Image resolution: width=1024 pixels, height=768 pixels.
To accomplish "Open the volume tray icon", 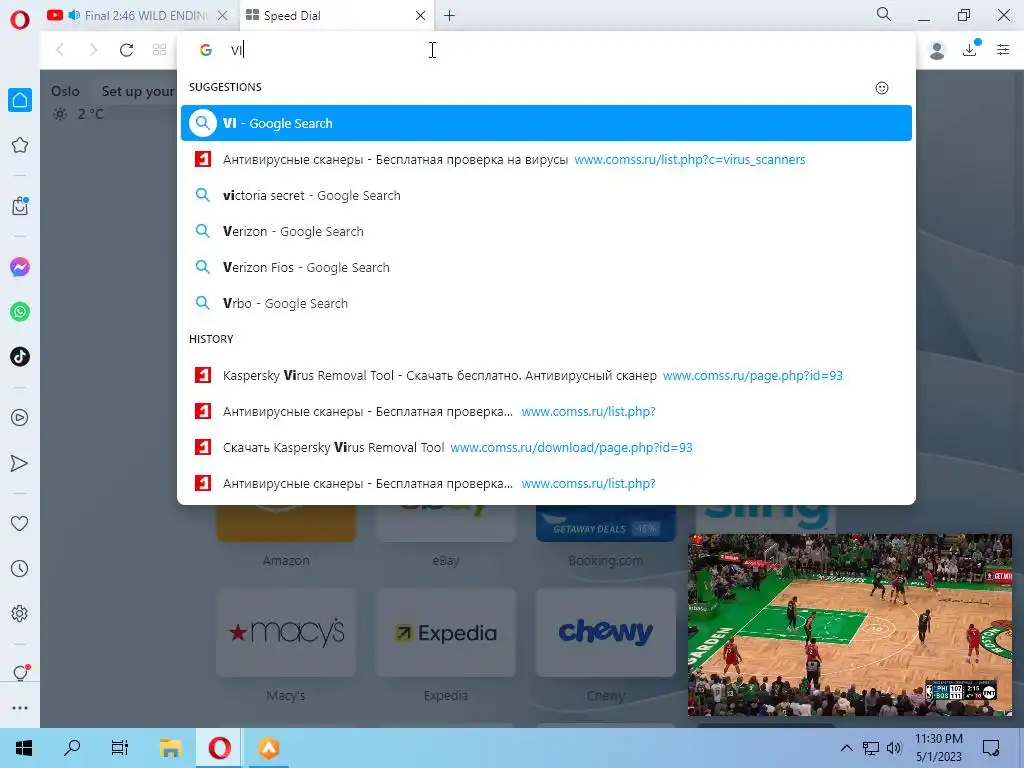I will coord(895,748).
